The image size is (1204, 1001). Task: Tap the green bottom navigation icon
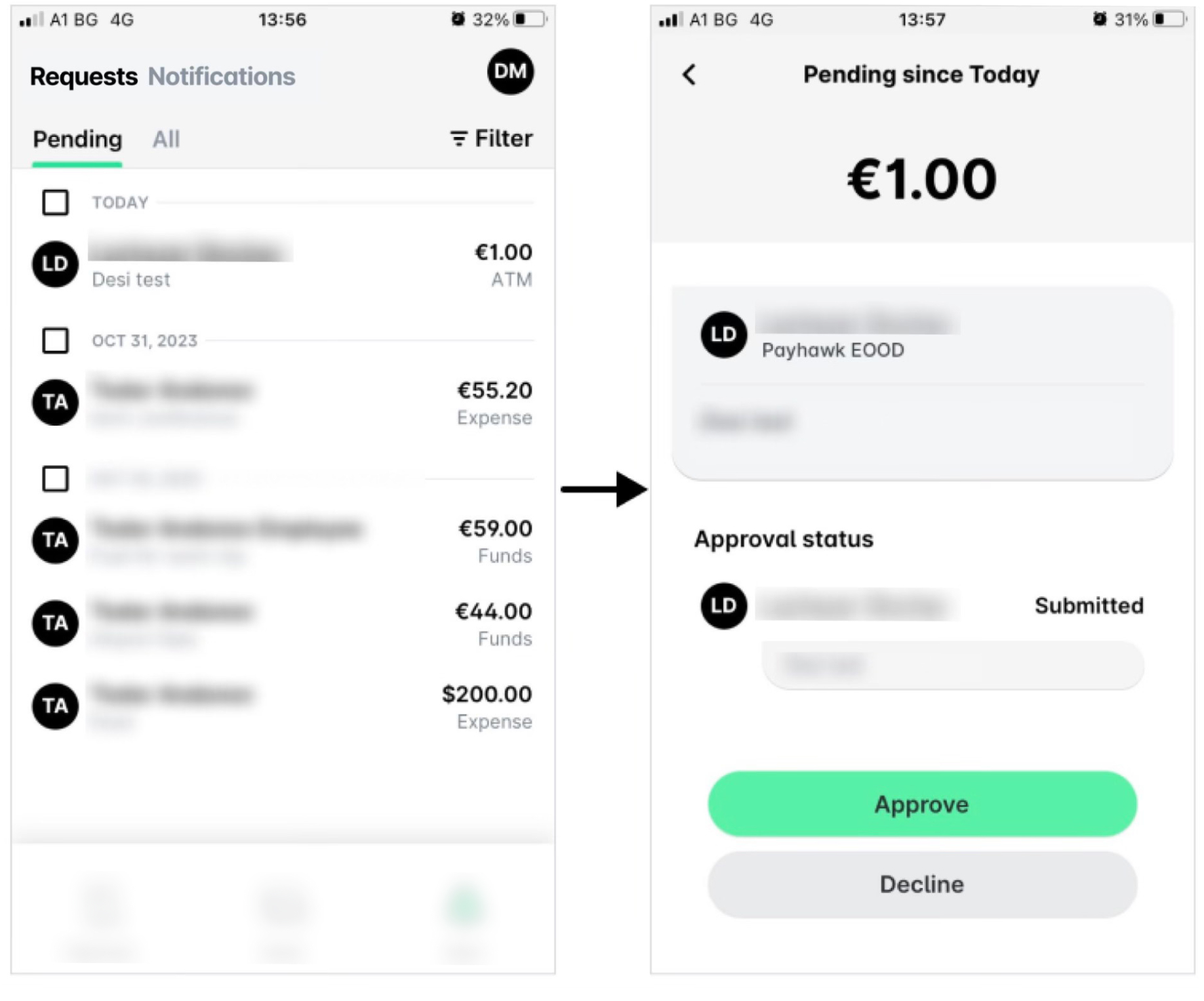[x=464, y=908]
